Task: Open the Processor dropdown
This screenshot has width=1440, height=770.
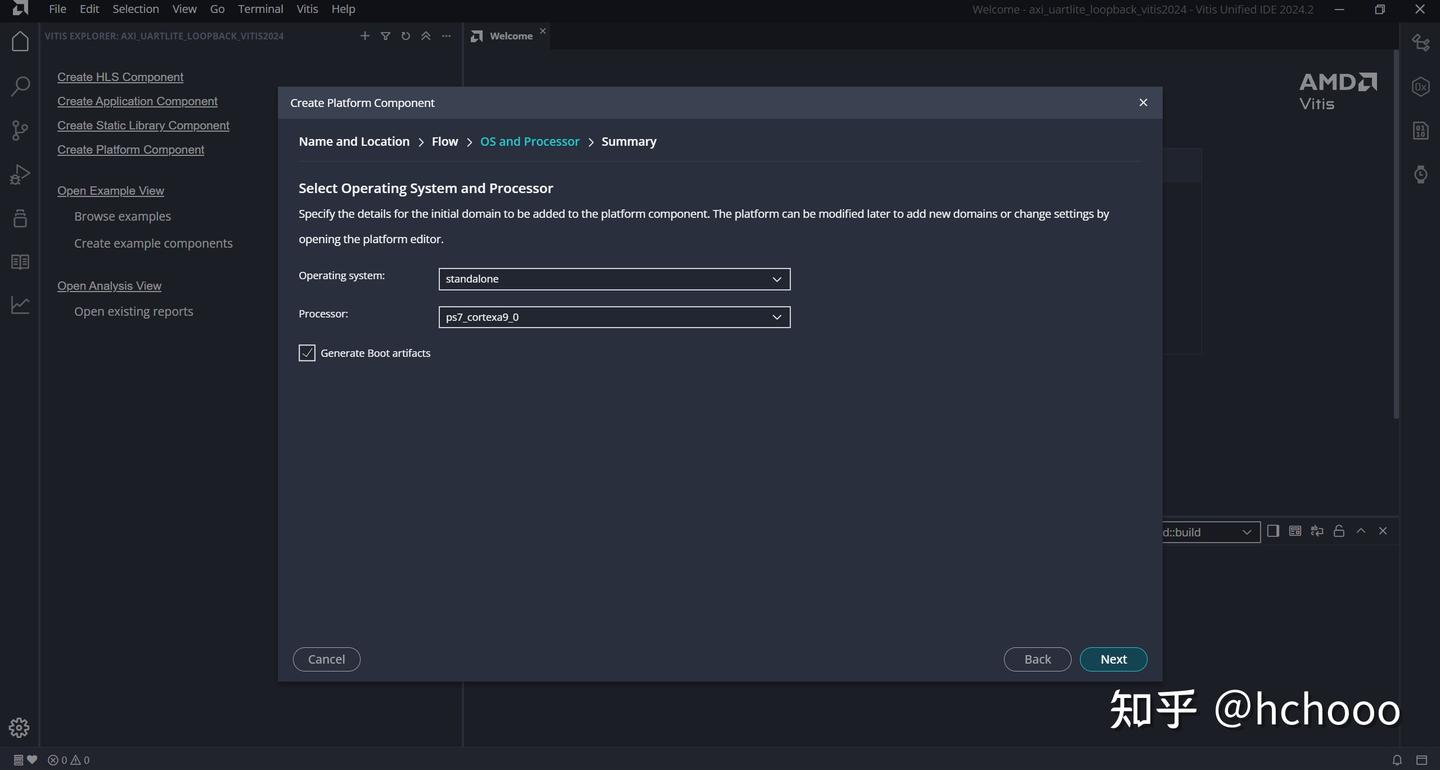Action: tap(614, 317)
